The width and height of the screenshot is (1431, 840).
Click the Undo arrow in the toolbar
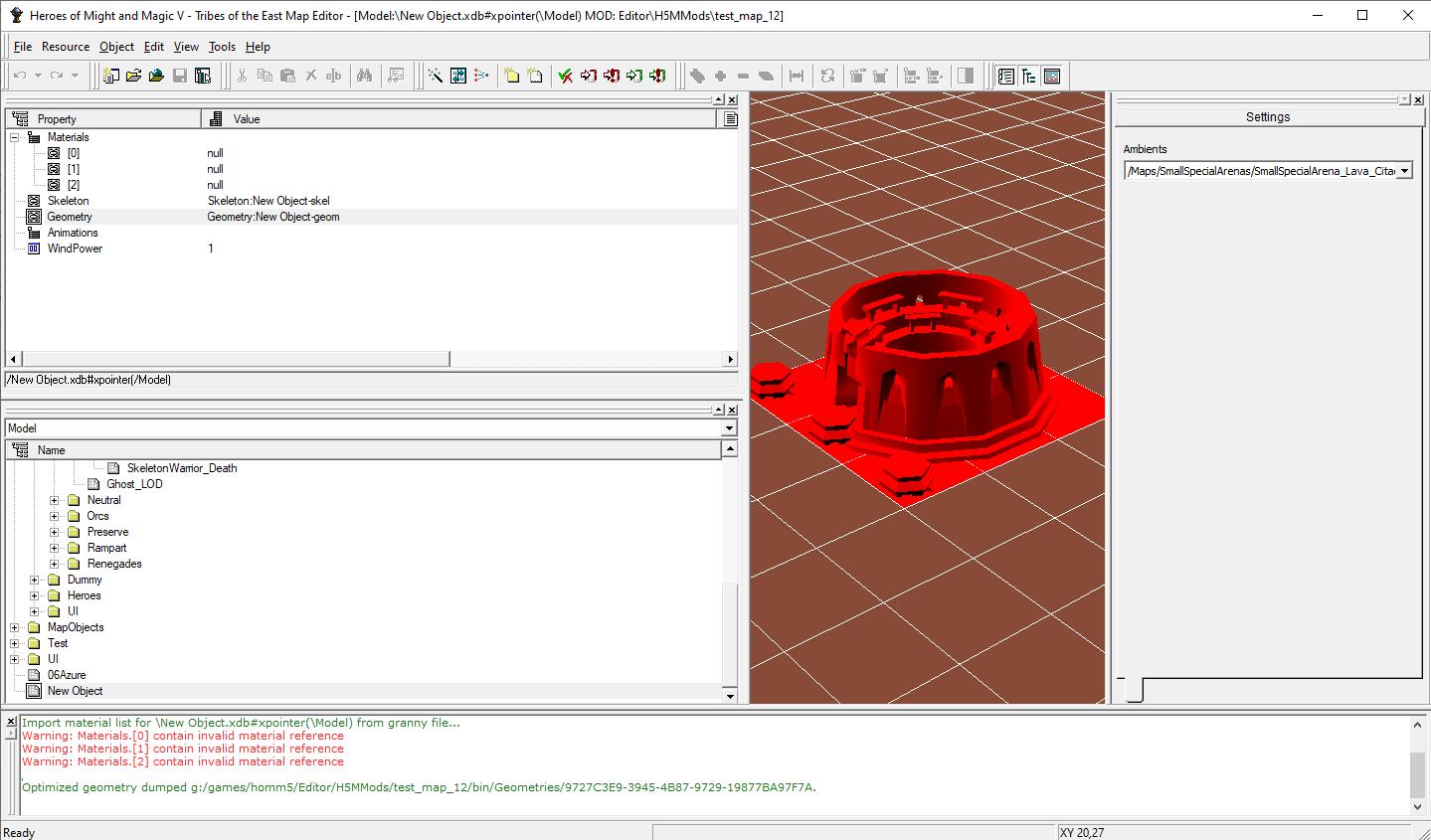click(x=20, y=76)
